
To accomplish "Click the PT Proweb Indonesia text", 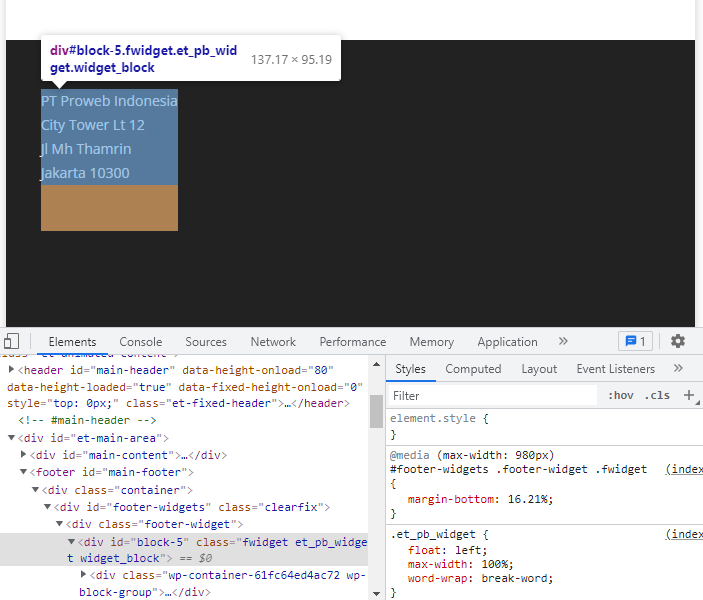I will coord(109,101).
